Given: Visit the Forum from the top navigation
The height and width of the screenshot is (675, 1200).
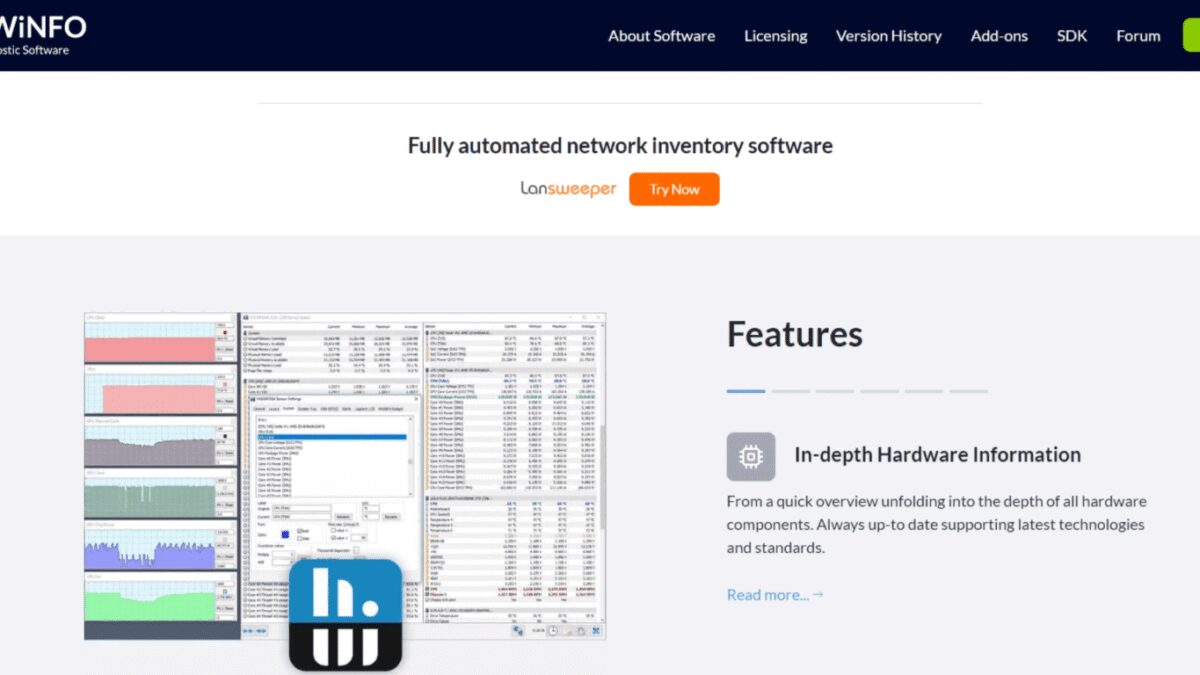Looking at the screenshot, I should (x=1138, y=36).
